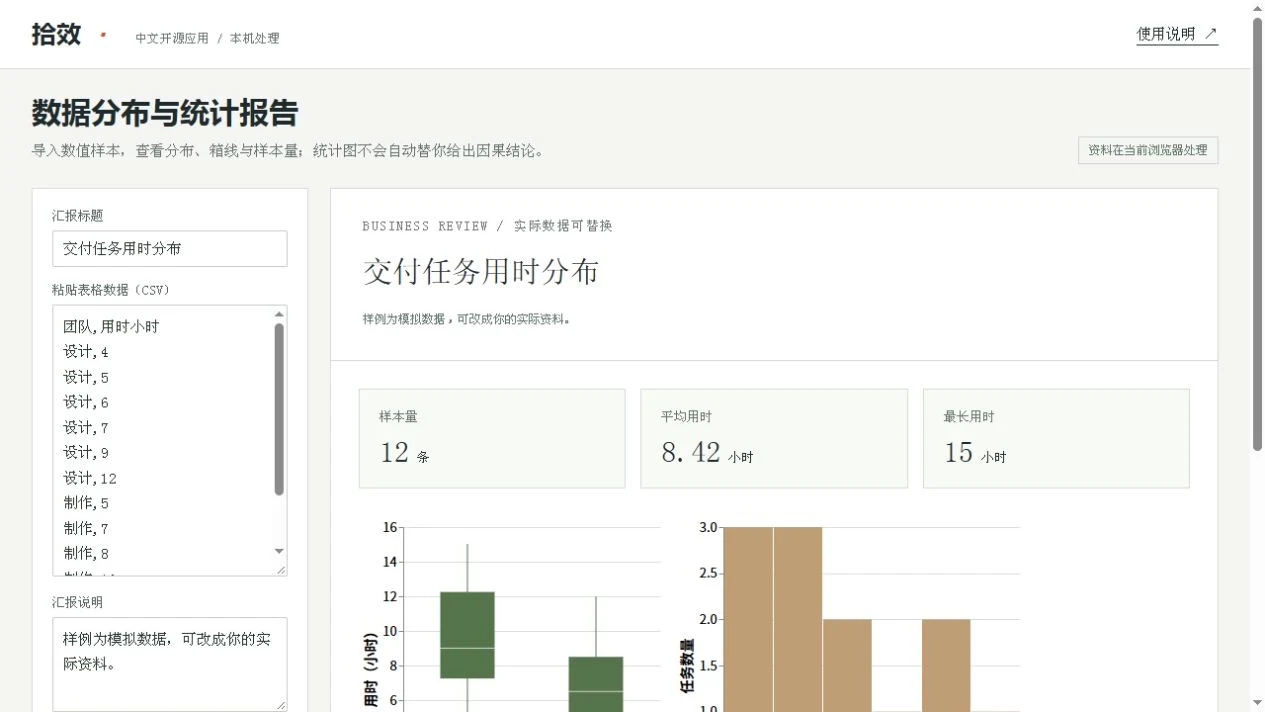Click the 资料在当前浏览器处理 badge
Image resolution: width=1265 pixels, height=712 pixels.
[1148, 151]
